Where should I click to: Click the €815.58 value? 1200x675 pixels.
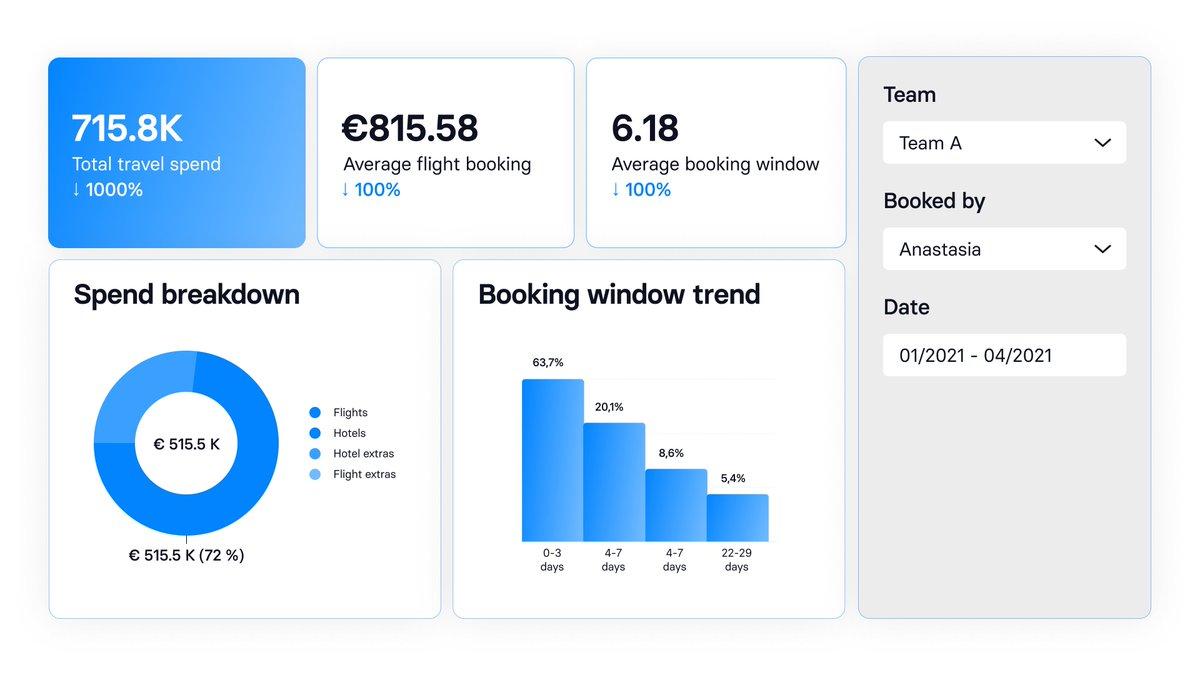click(x=410, y=129)
